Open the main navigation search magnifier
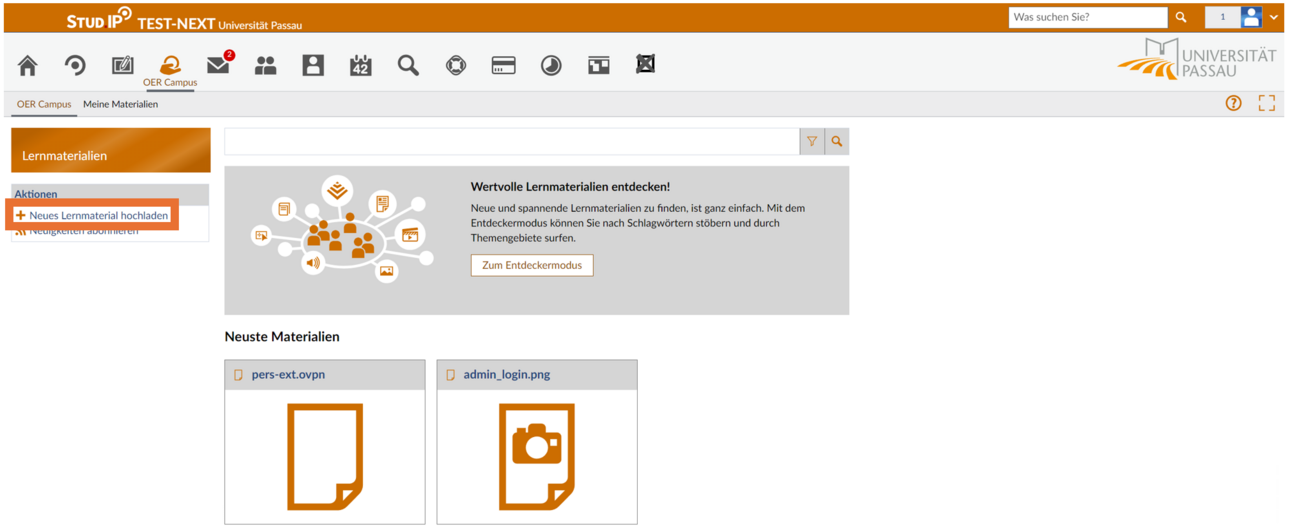The height and width of the screenshot is (526, 1290). (408, 66)
